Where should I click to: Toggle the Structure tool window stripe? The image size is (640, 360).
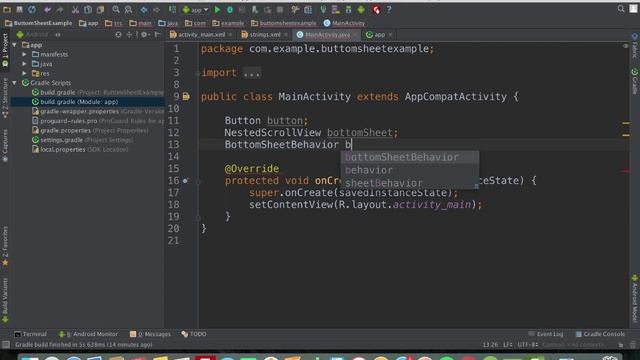pos(5,99)
